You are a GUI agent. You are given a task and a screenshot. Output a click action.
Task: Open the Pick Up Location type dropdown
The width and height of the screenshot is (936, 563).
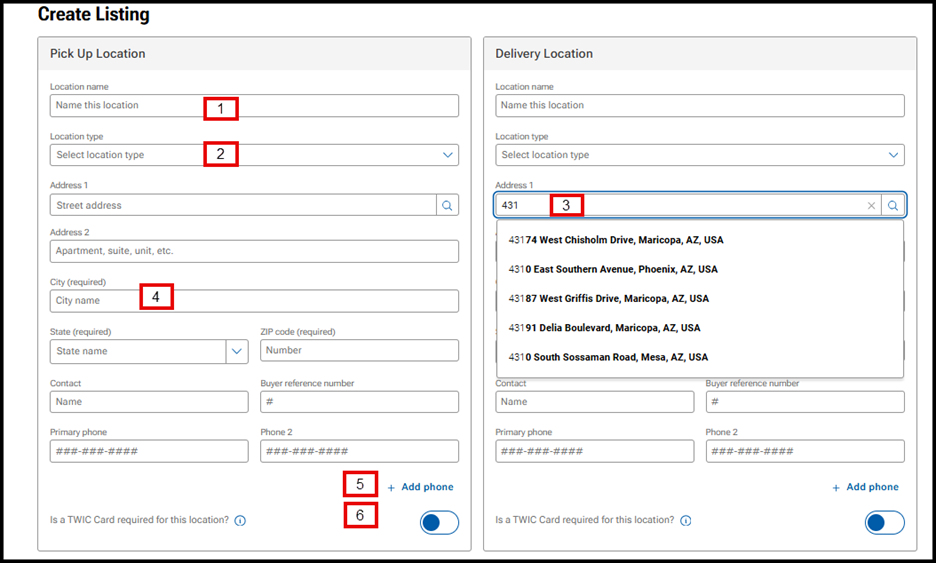[254, 155]
